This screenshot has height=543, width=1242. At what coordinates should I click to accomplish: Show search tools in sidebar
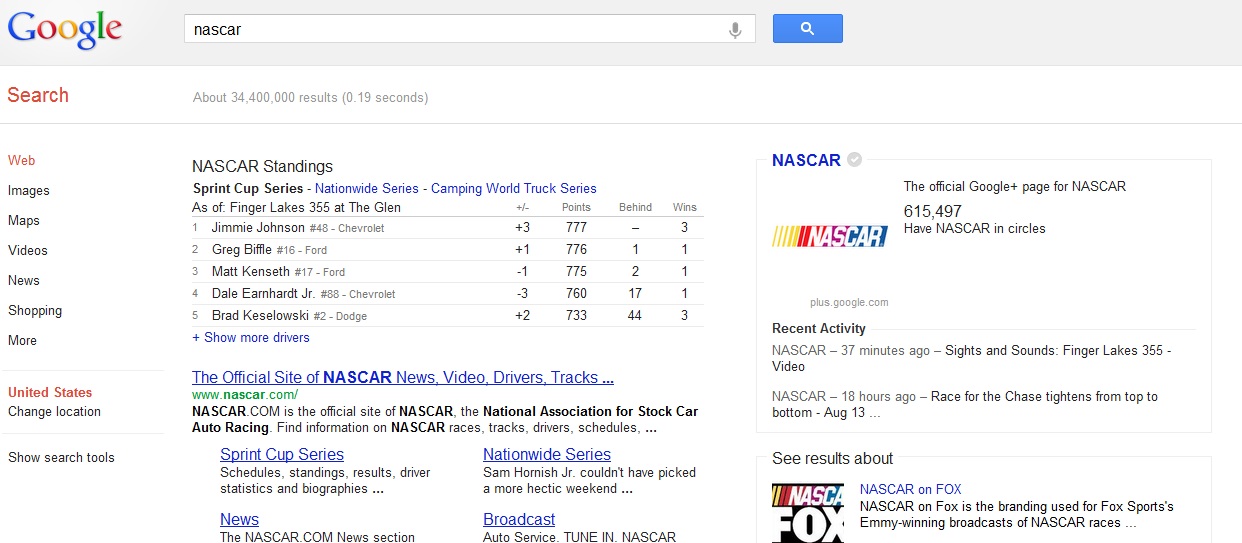pyautogui.click(x=61, y=457)
